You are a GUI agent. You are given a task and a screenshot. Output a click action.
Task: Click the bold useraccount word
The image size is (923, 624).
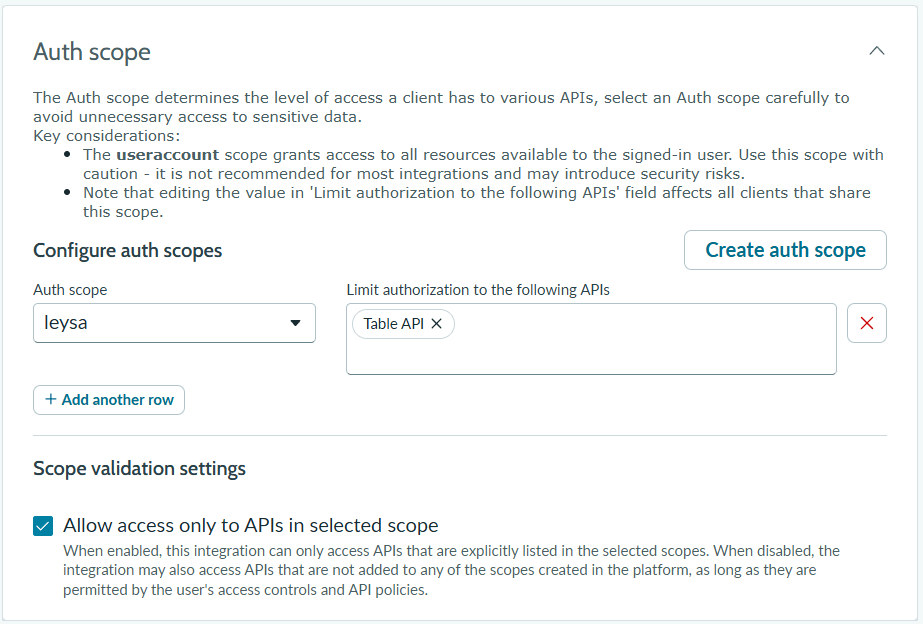click(168, 155)
